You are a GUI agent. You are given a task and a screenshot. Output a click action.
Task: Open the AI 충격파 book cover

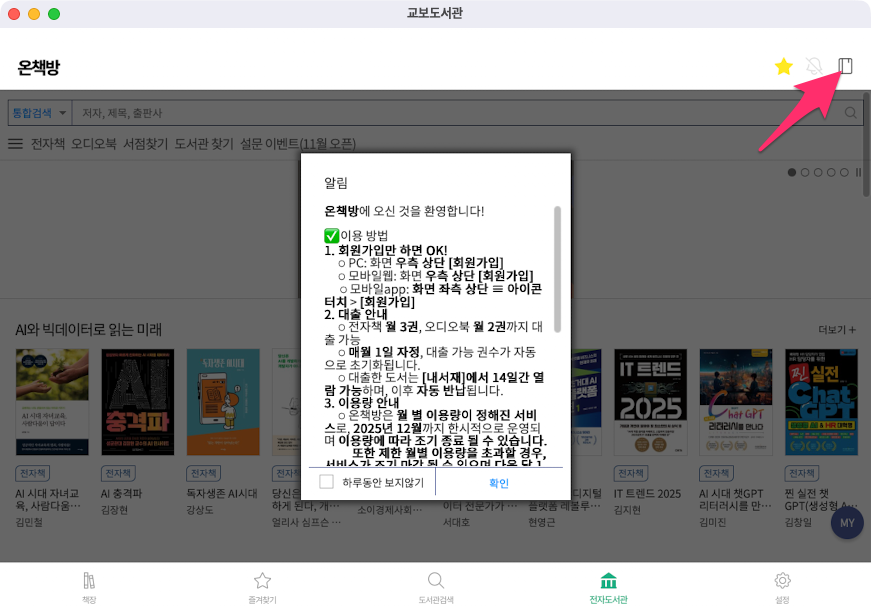(138, 402)
